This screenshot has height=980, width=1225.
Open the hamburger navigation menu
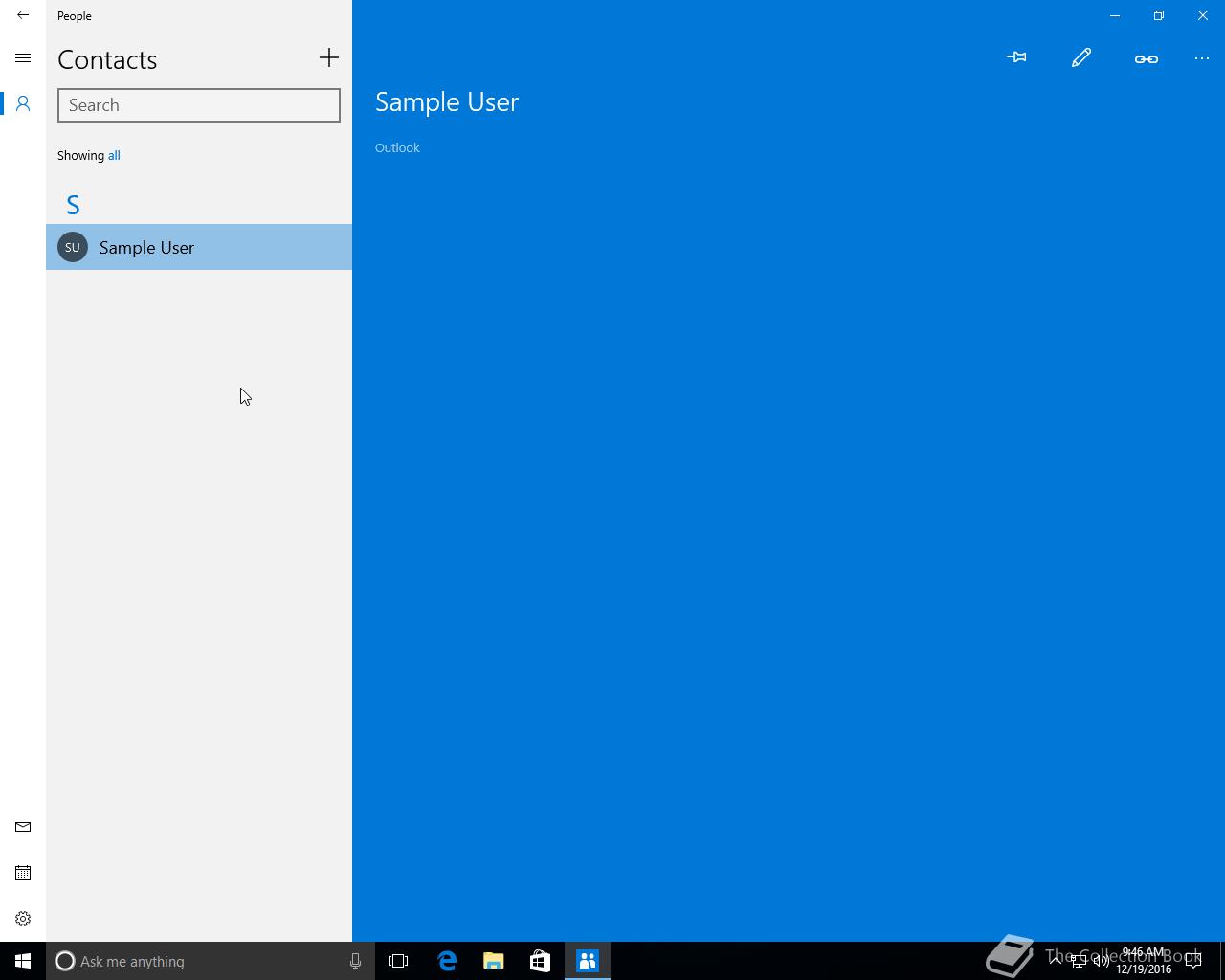tap(23, 58)
